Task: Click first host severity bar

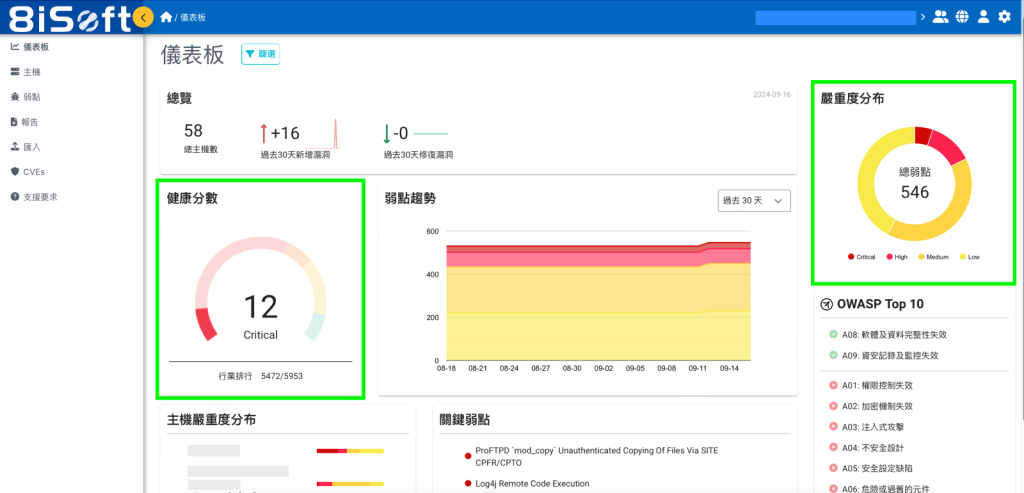Action: click(350, 451)
